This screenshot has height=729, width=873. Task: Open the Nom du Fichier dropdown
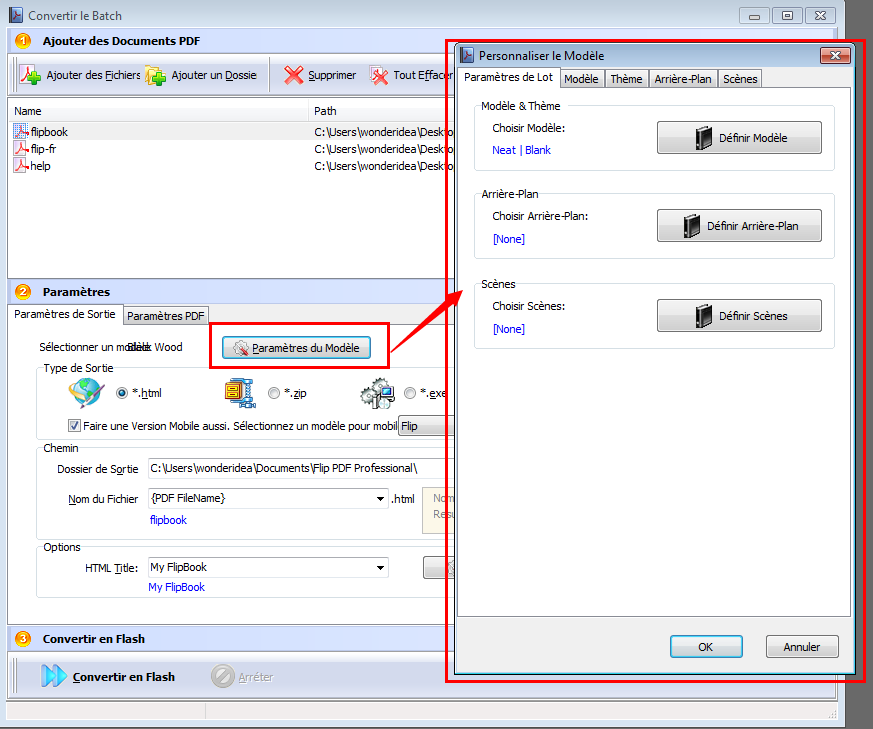point(380,498)
